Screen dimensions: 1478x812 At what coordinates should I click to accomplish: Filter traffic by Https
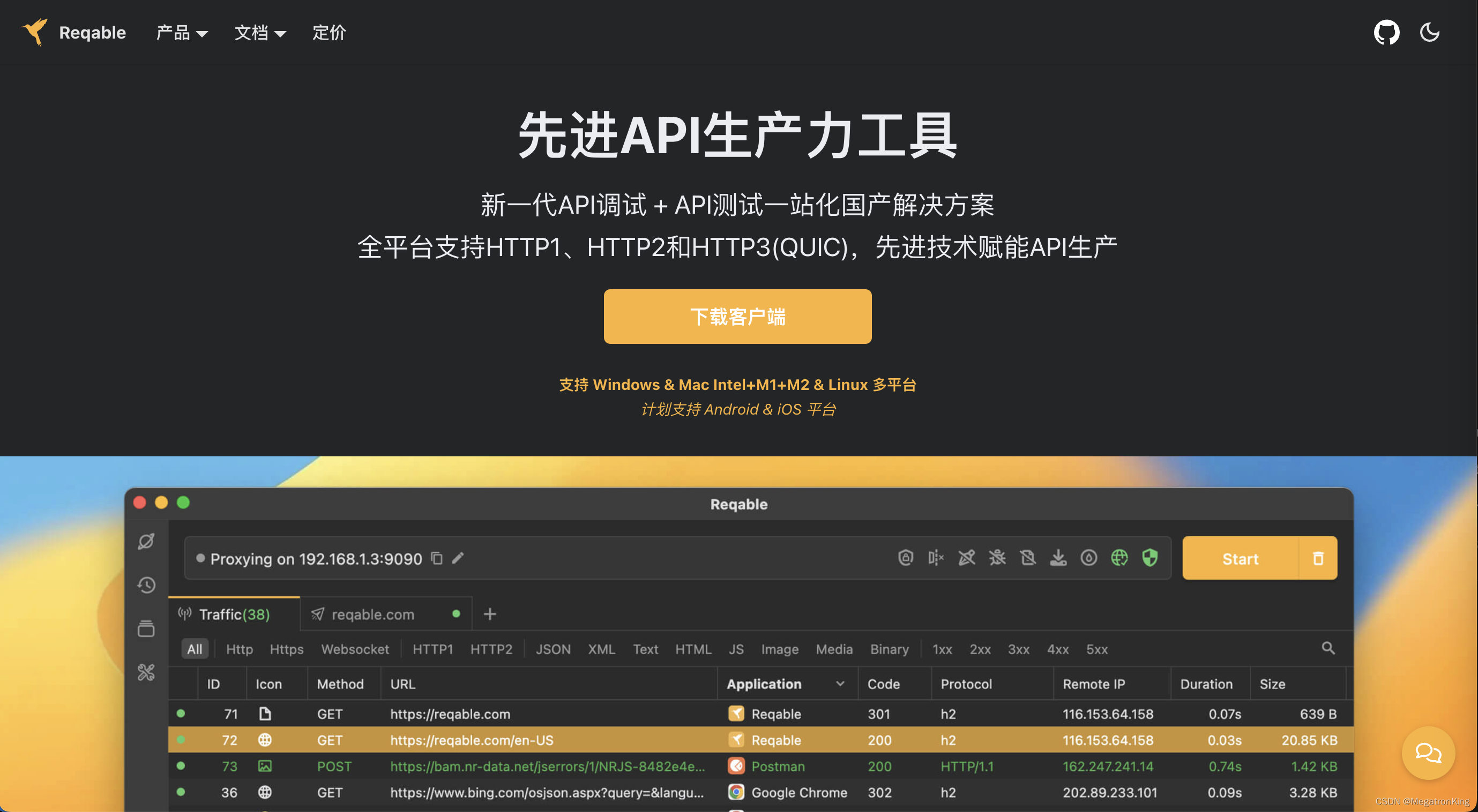pyautogui.click(x=286, y=649)
